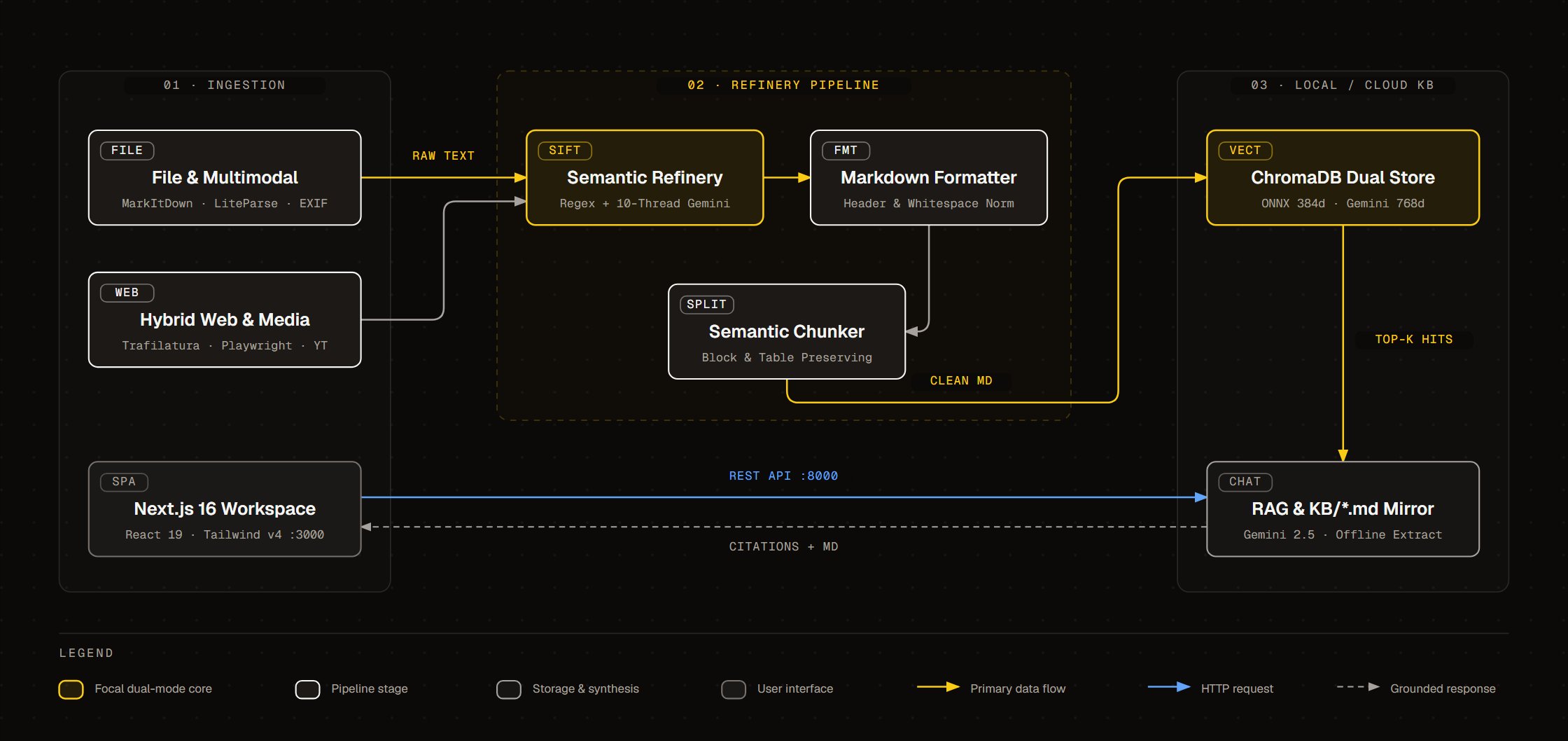Click "Regex + 10-Thread Gemini" subtitle
This screenshot has height=741, width=1568.
point(645,204)
